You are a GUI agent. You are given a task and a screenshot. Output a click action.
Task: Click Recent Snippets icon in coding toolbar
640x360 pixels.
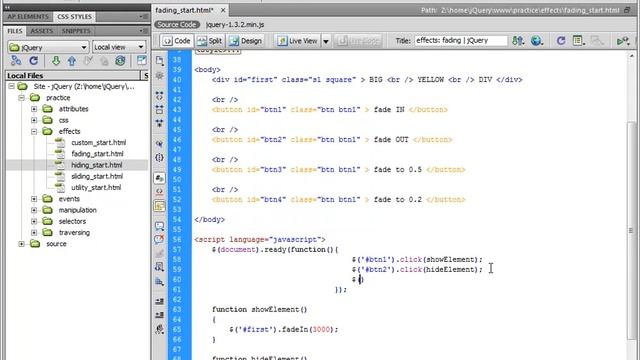click(160, 267)
